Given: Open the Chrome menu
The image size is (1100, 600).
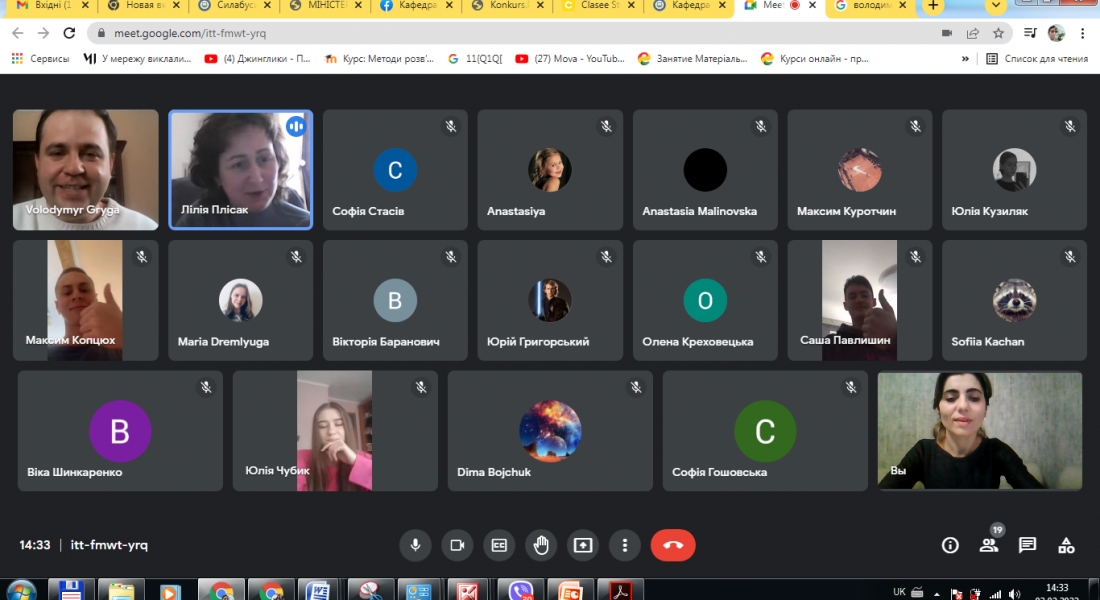Looking at the screenshot, I should click(1082, 33).
